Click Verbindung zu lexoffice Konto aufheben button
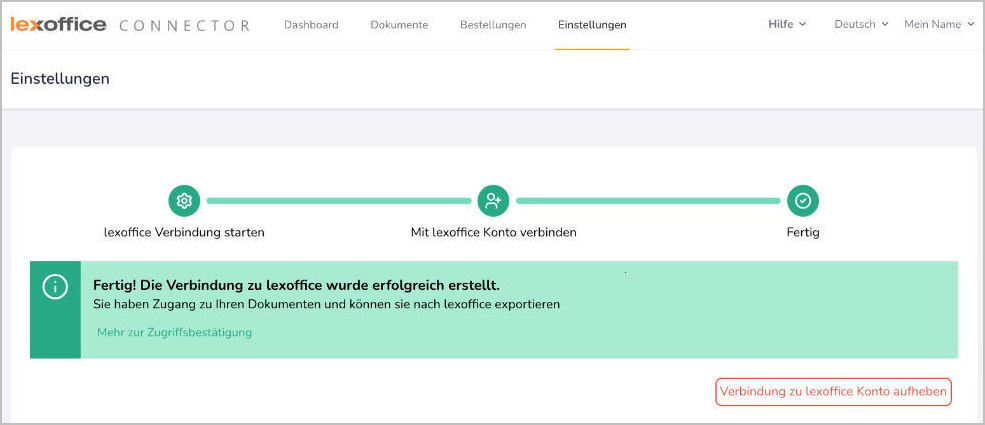The height and width of the screenshot is (425, 985). (x=833, y=392)
